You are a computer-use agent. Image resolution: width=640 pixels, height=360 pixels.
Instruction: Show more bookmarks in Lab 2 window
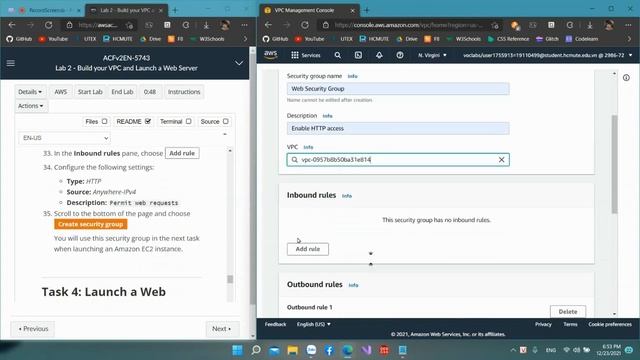click(x=245, y=39)
